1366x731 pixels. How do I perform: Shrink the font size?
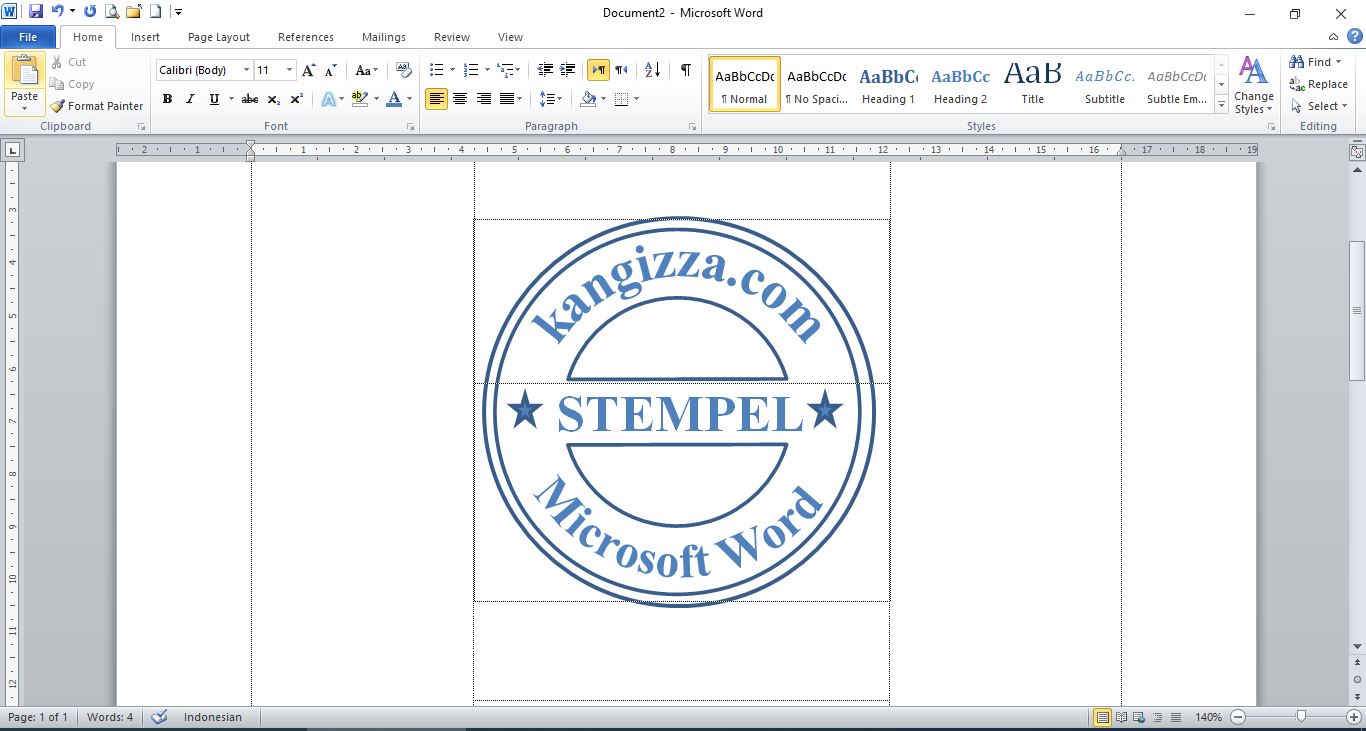click(x=331, y=70)
